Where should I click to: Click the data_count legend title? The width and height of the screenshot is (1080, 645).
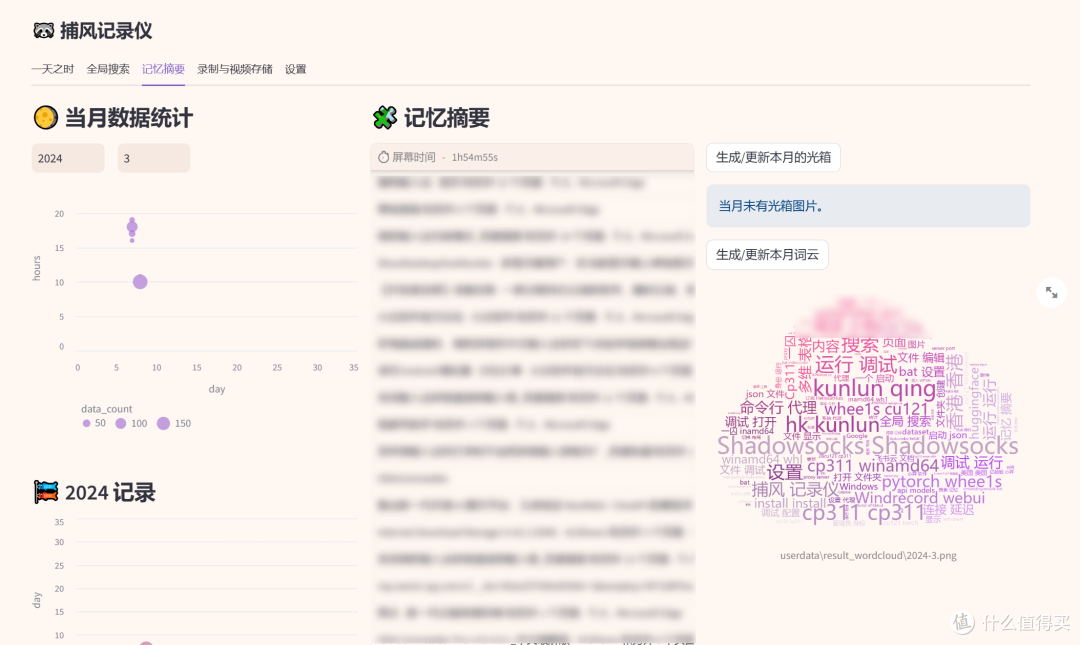click(x=107, y=409)
